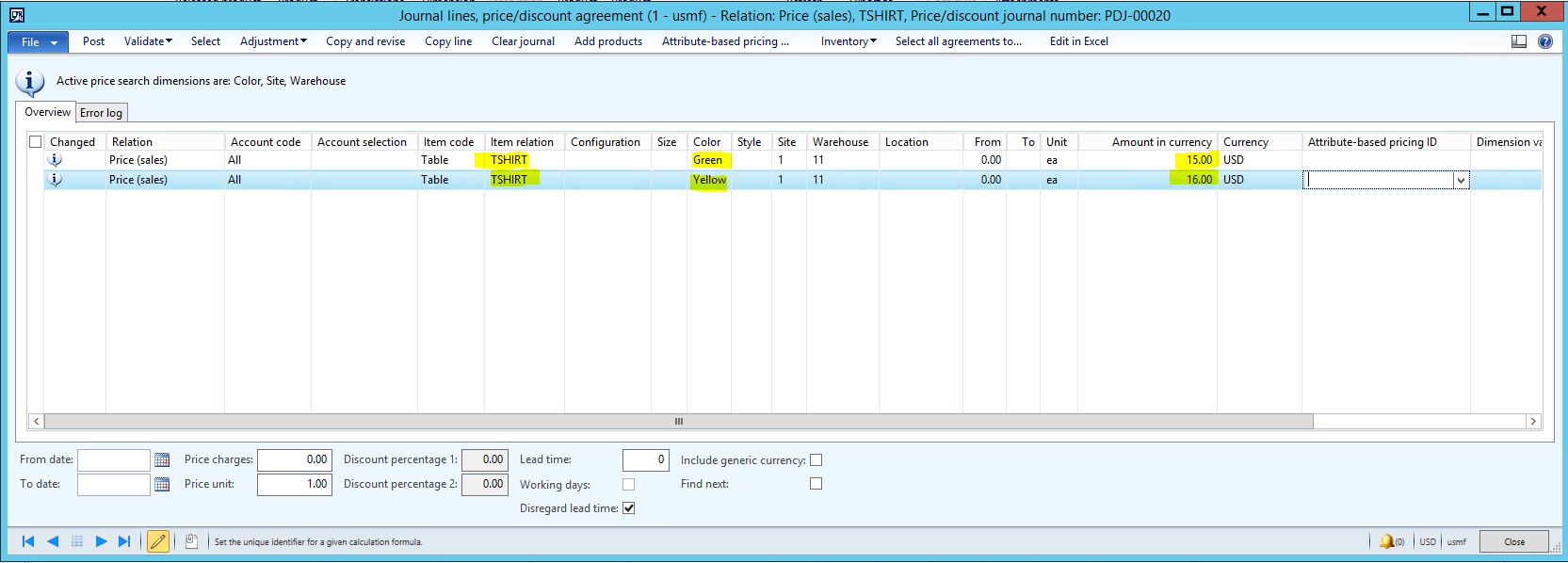Image resolution: width=1568 pixels, height=563 pixels.
Task: Toggle edit mode with the pencil icon
Action: (x=158, y=541)
